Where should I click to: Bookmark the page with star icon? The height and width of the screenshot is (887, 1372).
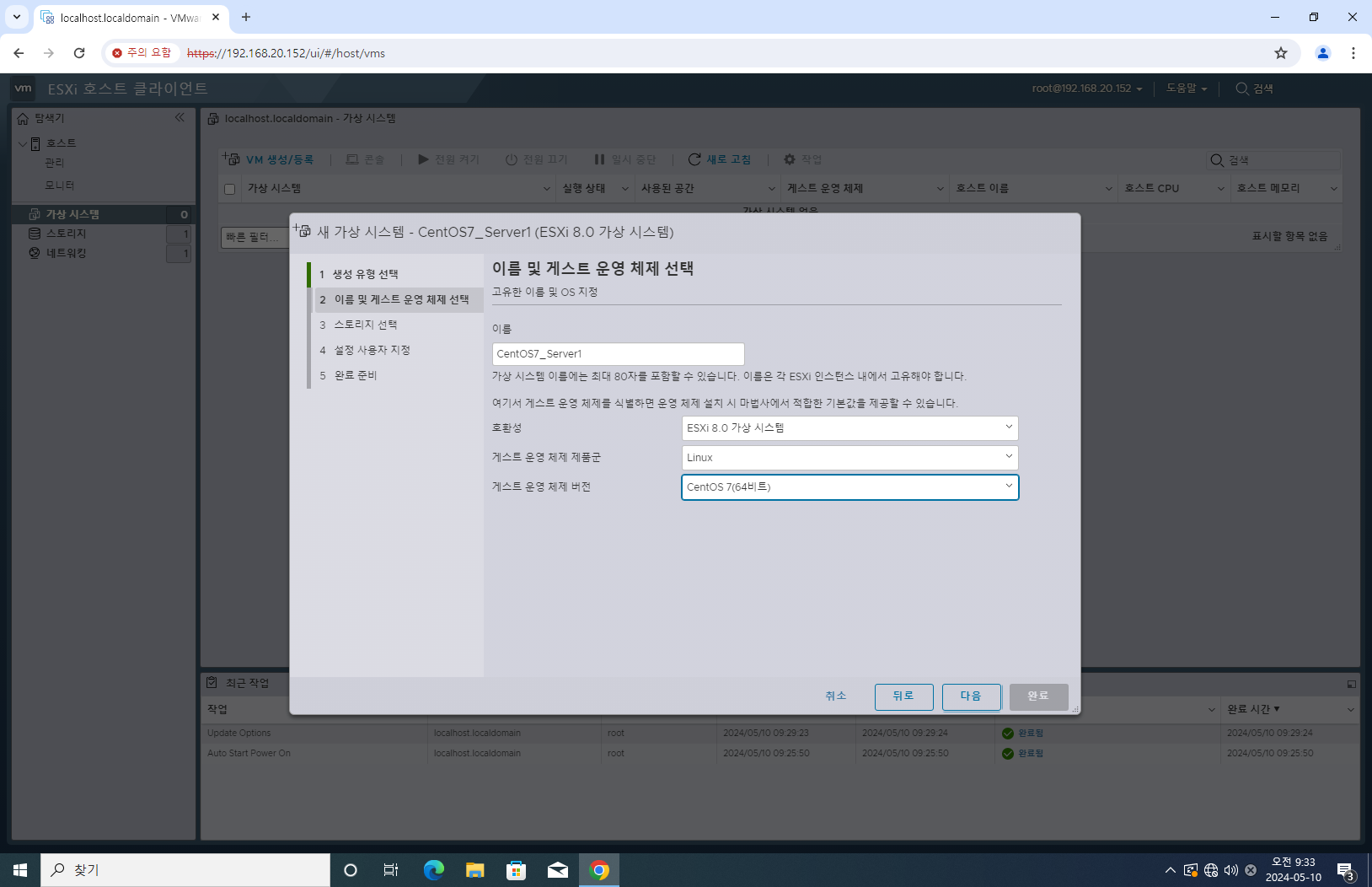(1281, 53)
